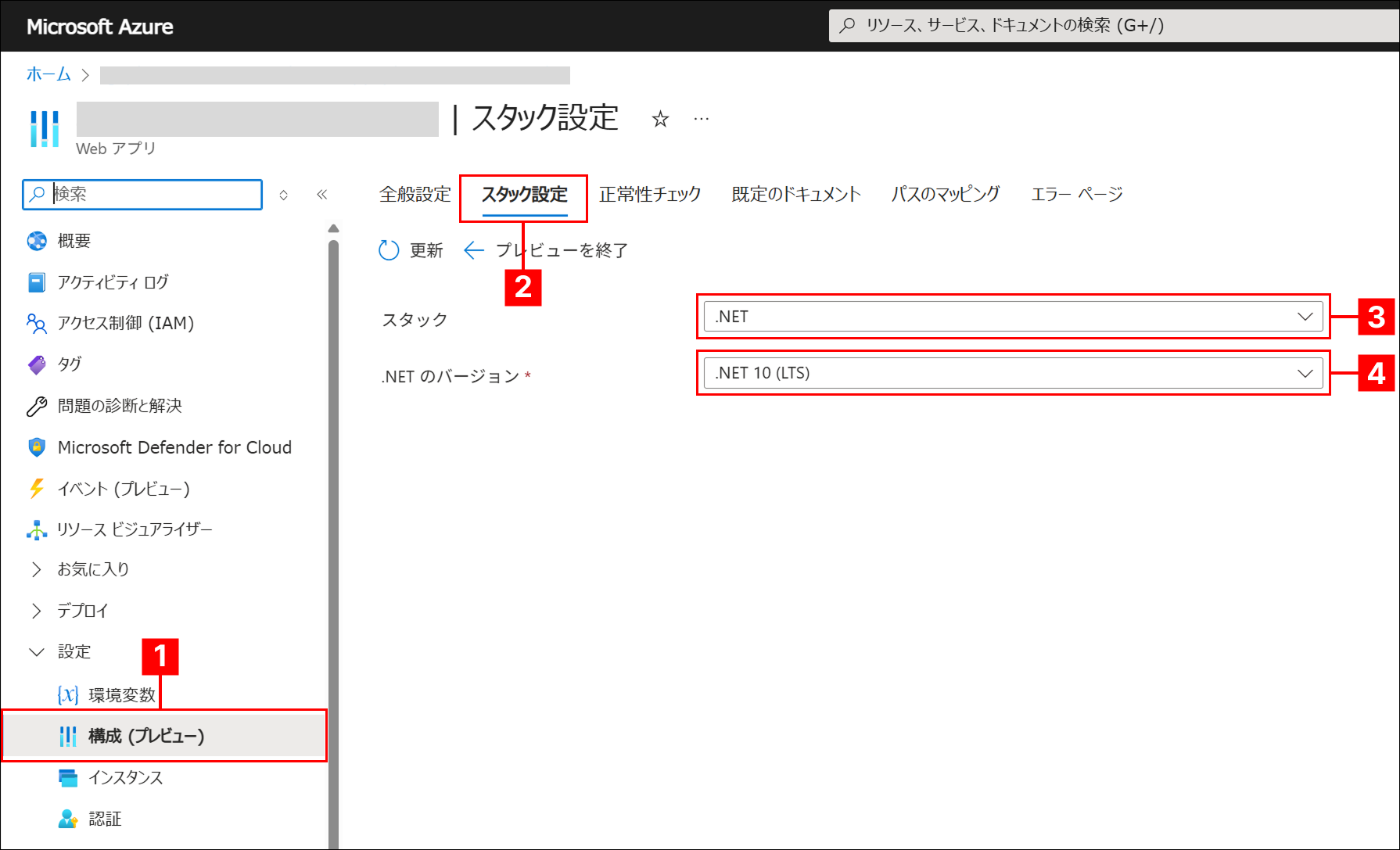Click the Microsoft Azure logo text
The image size is (1400, 850).
[x=100, y=27]
